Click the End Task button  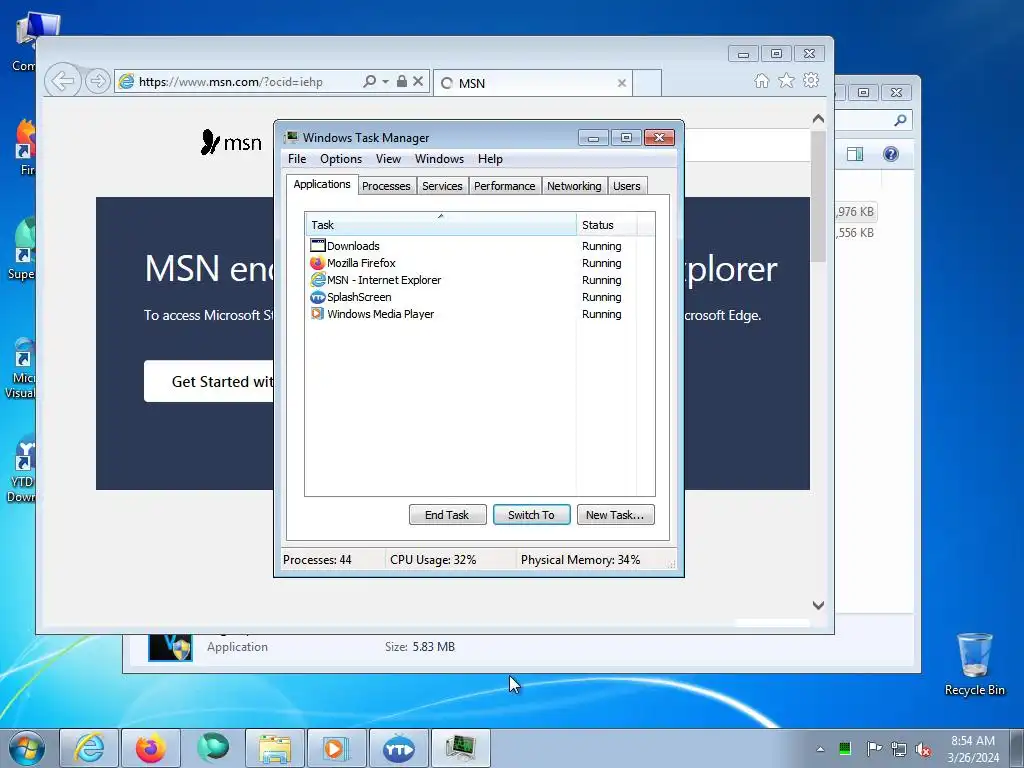pyautogui.click(x=447, y=515)
